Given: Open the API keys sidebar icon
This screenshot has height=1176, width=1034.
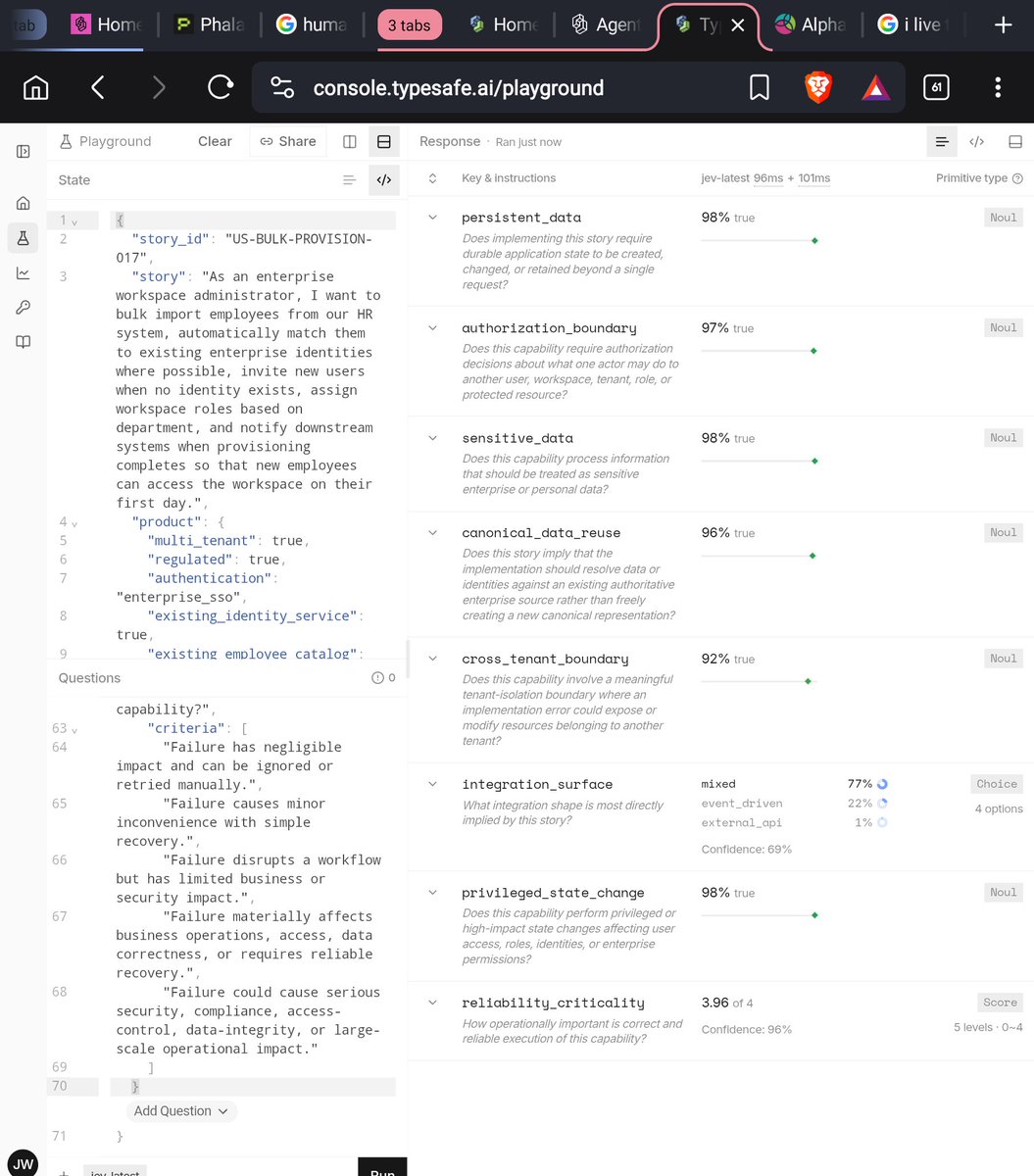Looking at the screenshot, I should 24,308.
